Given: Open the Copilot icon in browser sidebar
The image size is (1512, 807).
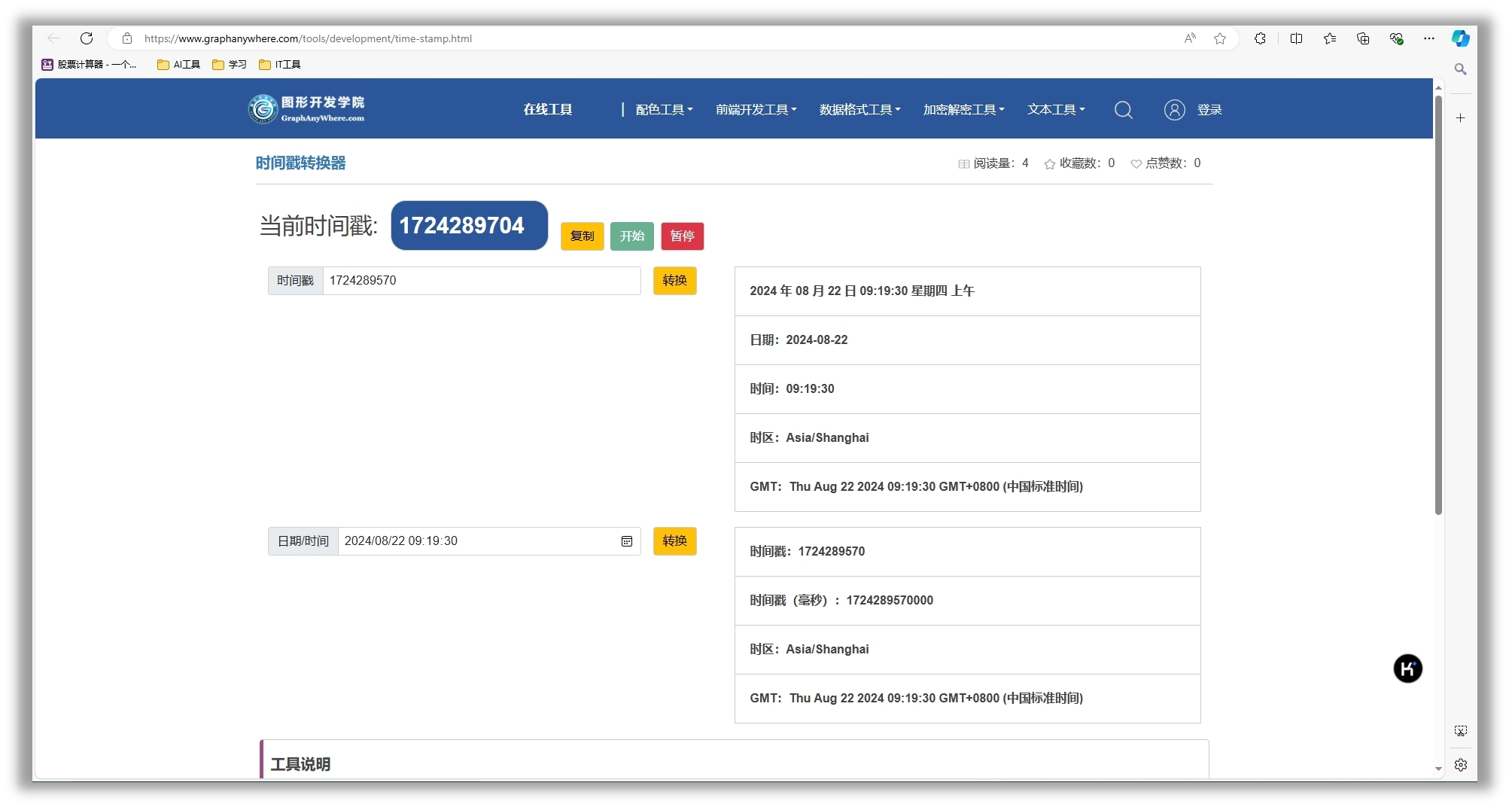Looking at the screenshot, I should [x=1460, y=38].
